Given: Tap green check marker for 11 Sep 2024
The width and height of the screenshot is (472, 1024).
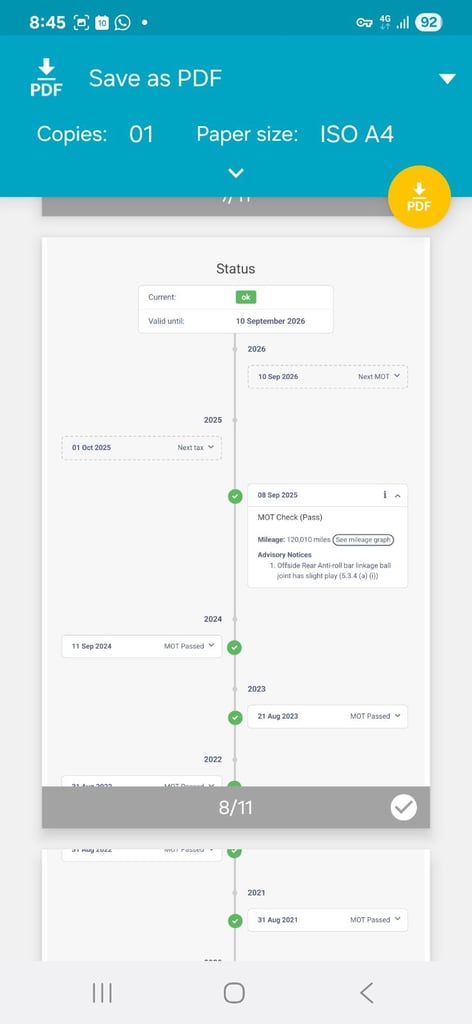Looking at the screenshot, I should pos(235,647).
